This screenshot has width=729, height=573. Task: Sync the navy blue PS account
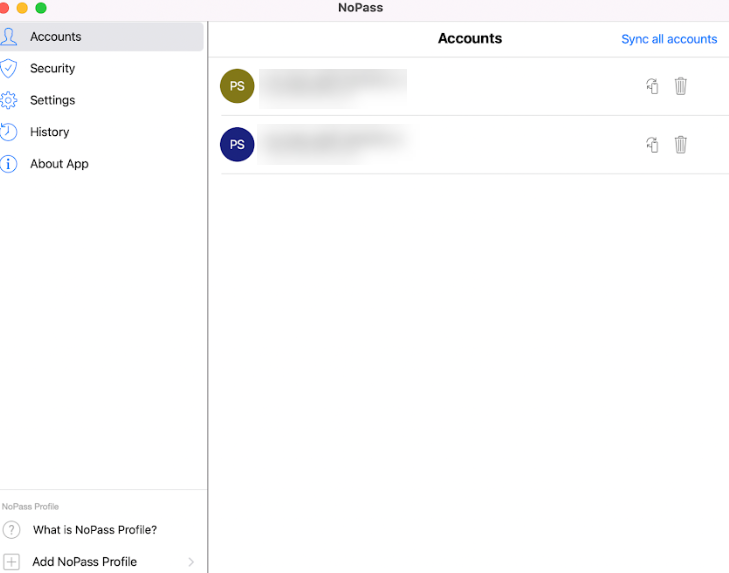(x=652, y=145)
